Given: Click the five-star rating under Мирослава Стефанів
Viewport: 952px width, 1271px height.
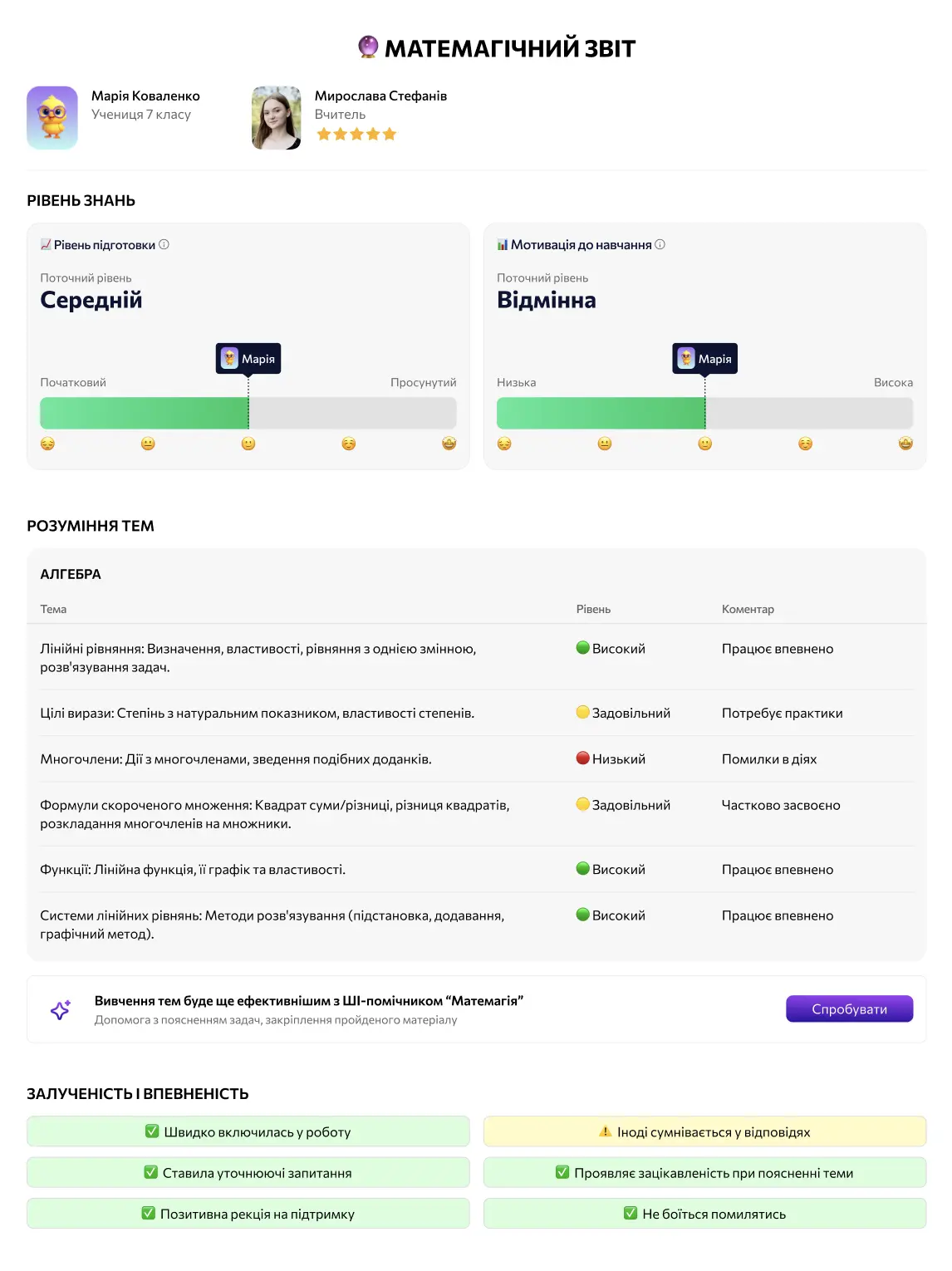Looking at the screenshot, I should pyautogui.click(x=356, y=135).
